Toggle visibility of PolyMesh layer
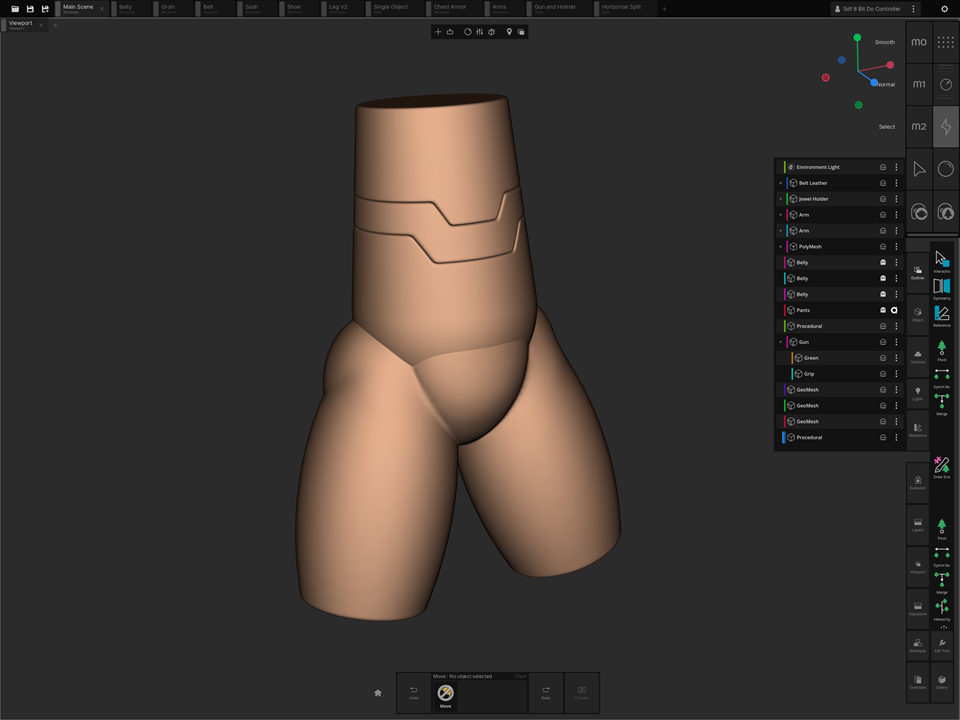Image resolution: width=960 pixels, height=720 pixels. pos(883,247)
